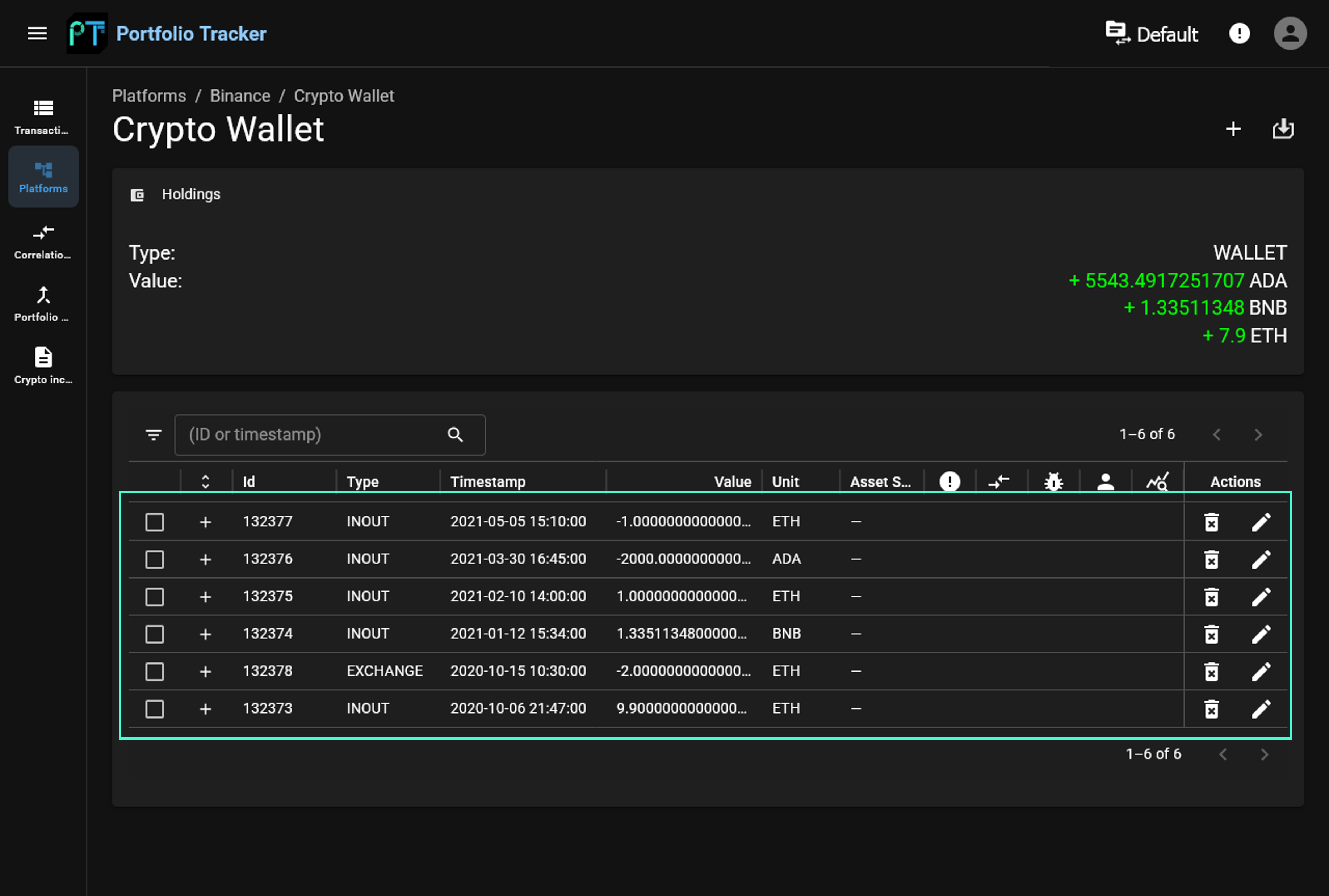Open Crypto income in sidebar
1329x896 pixels.
[x=43, y=366]
